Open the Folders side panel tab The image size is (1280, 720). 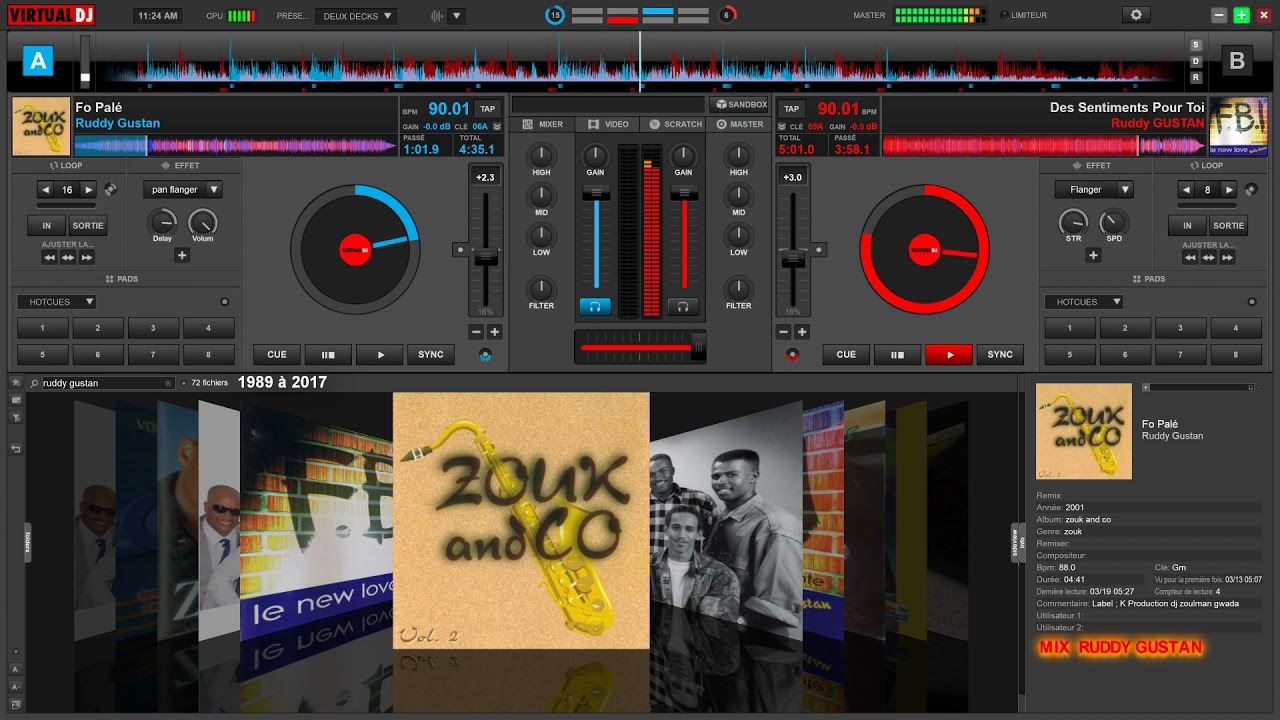pos(27,542)
